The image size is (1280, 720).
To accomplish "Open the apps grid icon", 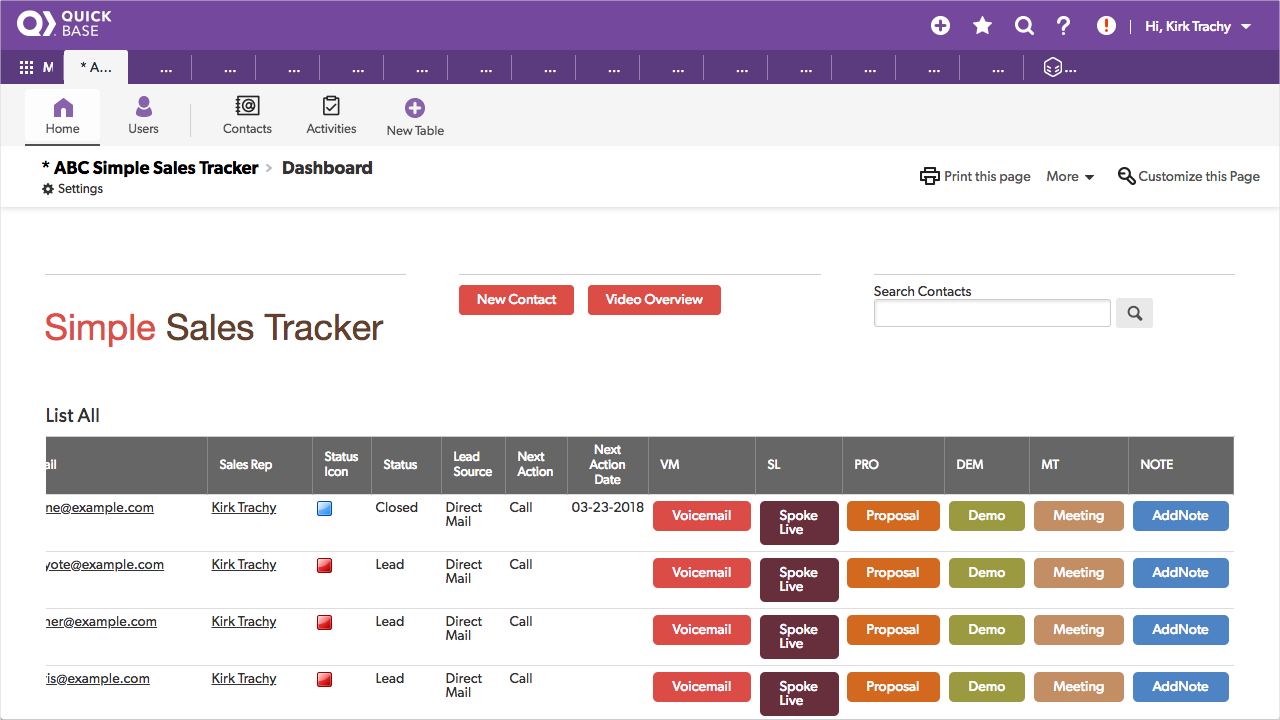I will coord(27,68).
